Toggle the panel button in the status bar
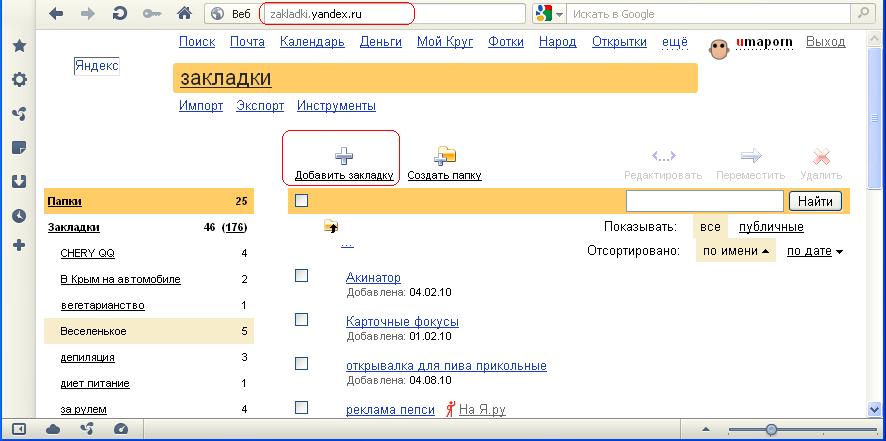Screen dimensions: 886x441 pyautogui.click(x=18, y=430)
